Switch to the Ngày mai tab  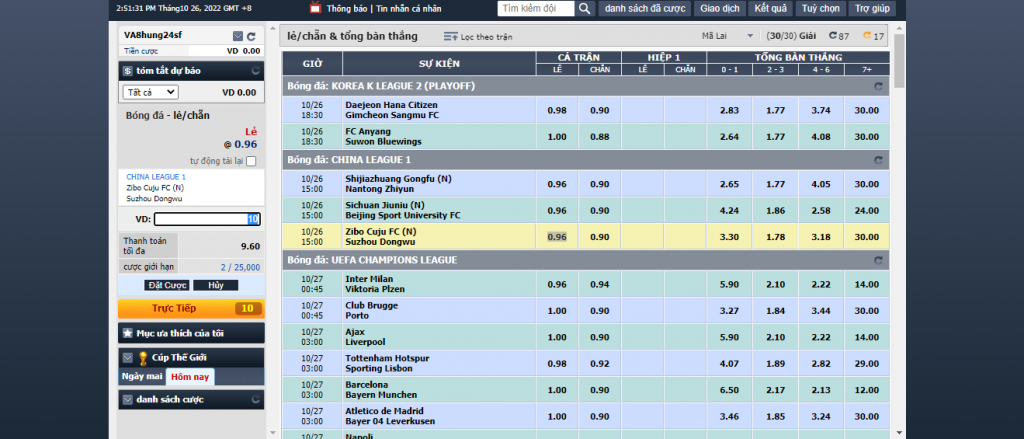point(142,377)
